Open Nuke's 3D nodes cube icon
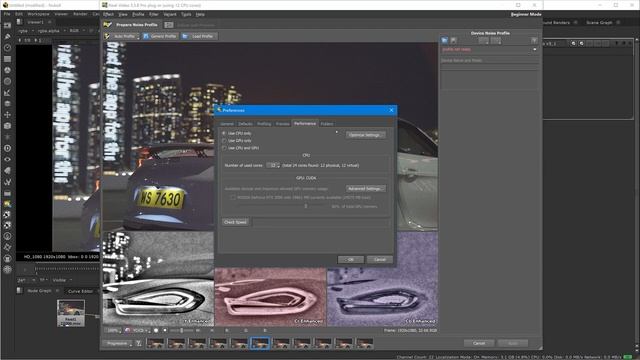640x360 pixels. (7, 126)
